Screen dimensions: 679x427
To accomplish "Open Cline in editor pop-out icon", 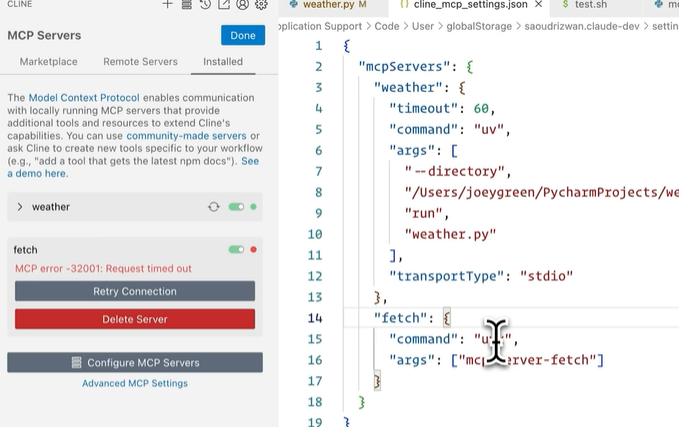I will click(x=224, y=4).
